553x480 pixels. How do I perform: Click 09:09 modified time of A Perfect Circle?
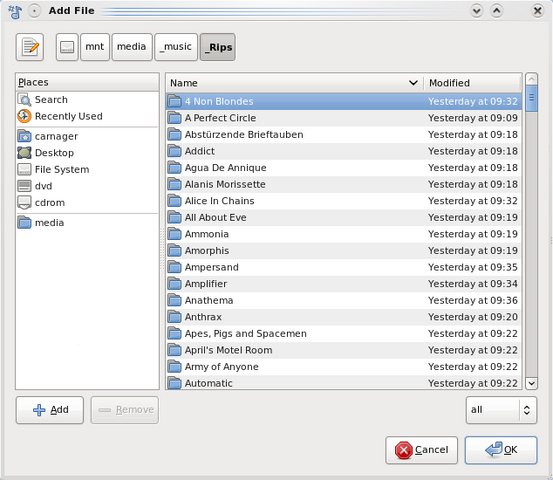pyautogui.click(x=473, y=118)
